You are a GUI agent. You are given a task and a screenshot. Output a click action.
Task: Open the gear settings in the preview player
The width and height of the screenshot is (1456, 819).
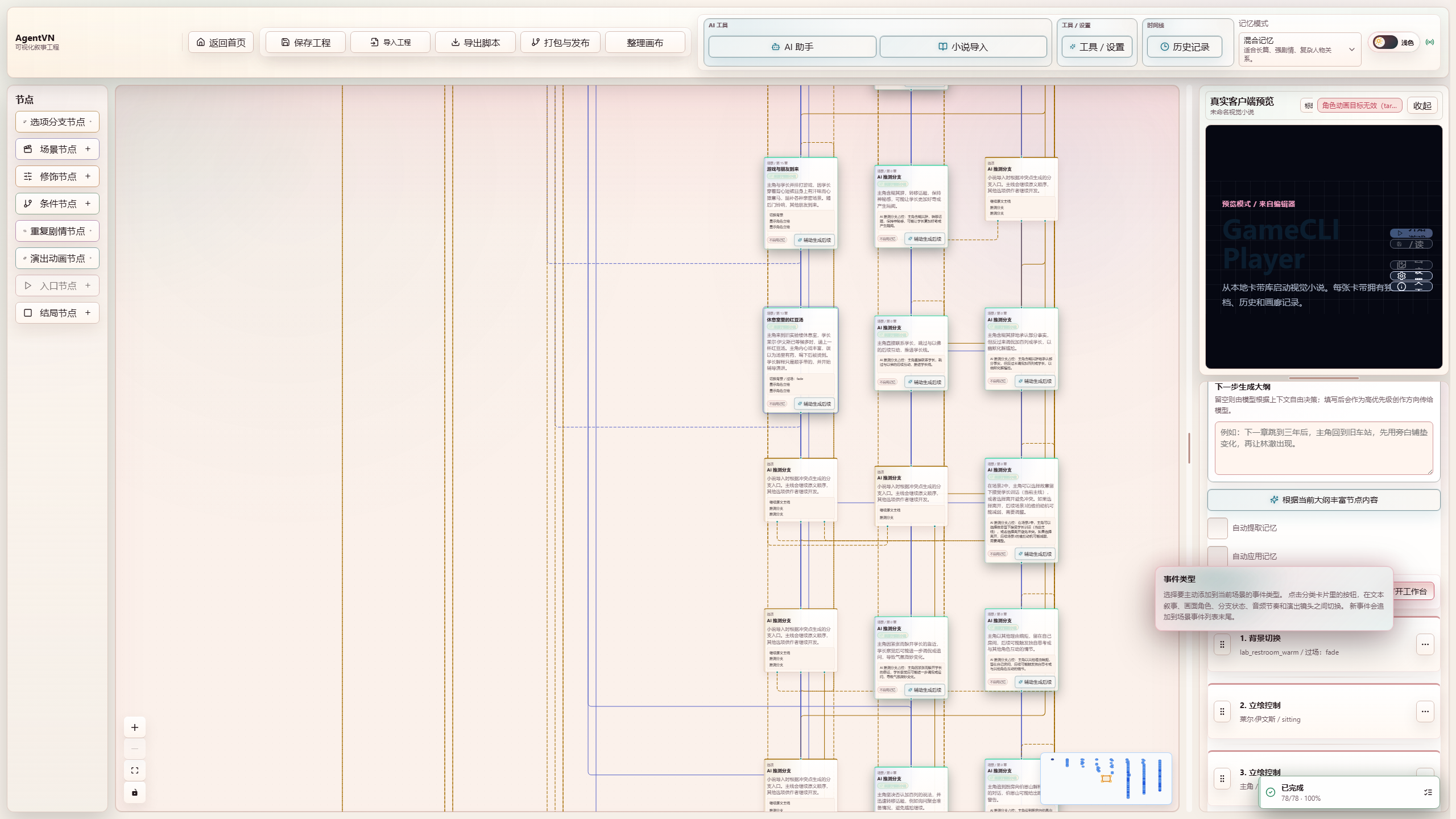1411,276
